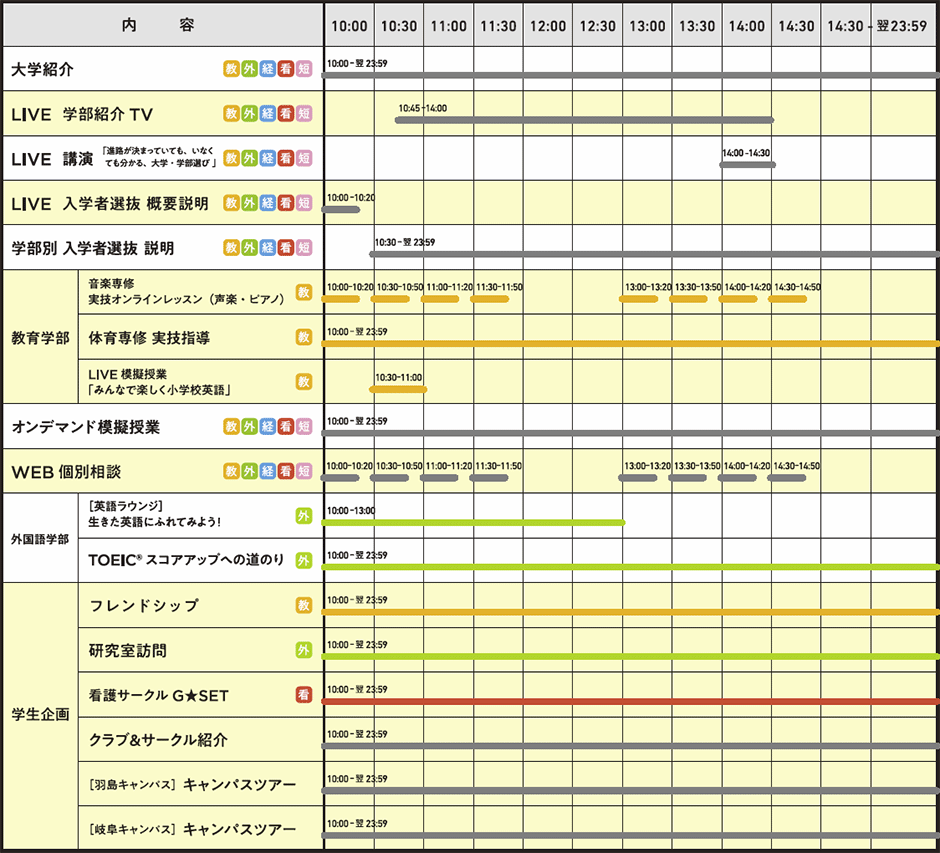Click the 10:30-翌23:59 bar for 学部別 入学者選抜 説明
Screen dimensions: 940x853
(x=655, y=255)
